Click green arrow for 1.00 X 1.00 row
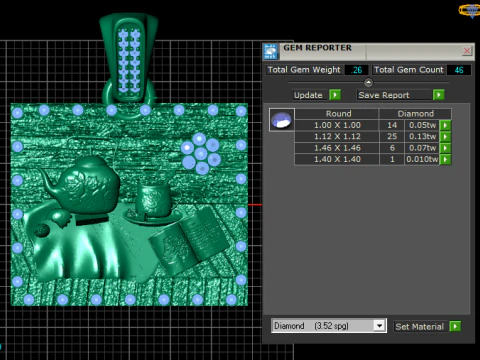 tap(445, 125)
